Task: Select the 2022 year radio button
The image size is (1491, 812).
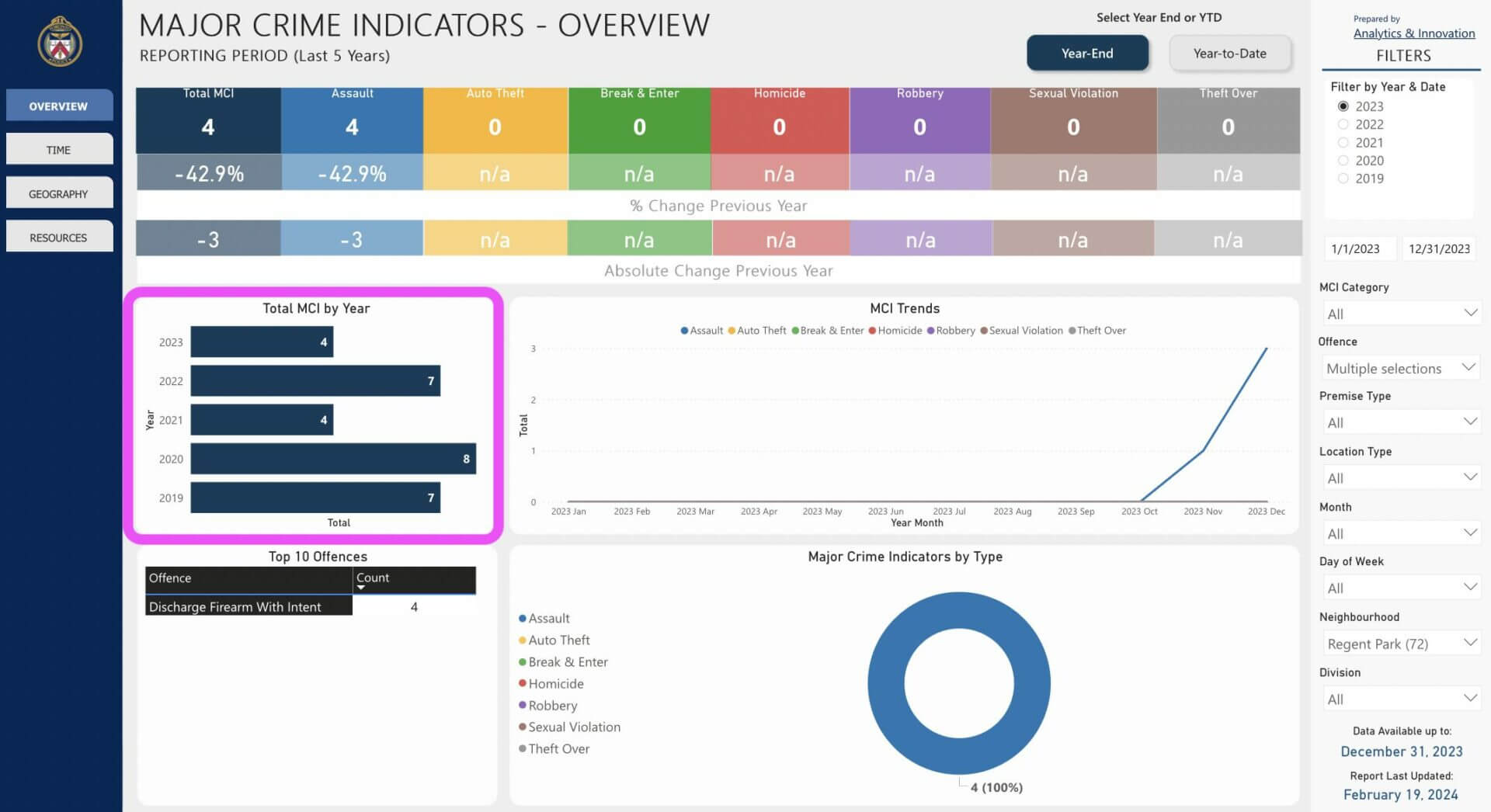Action: (1343, 124)
